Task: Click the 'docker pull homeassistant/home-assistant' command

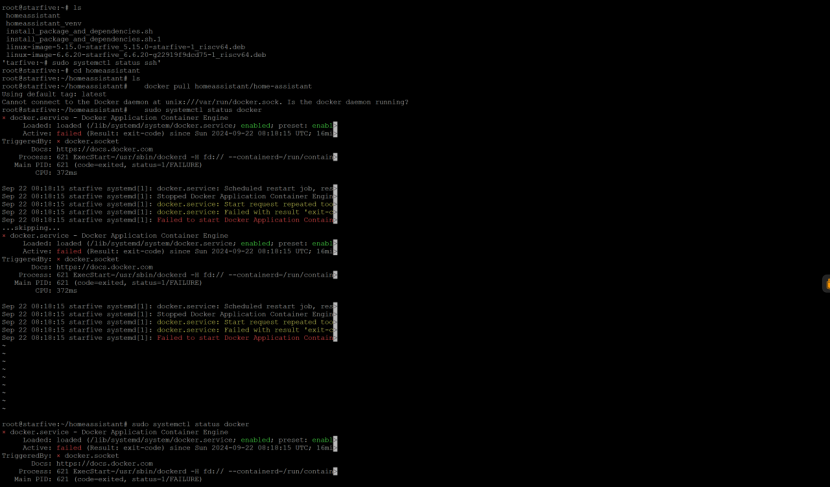Action: (x=229, y=86)
